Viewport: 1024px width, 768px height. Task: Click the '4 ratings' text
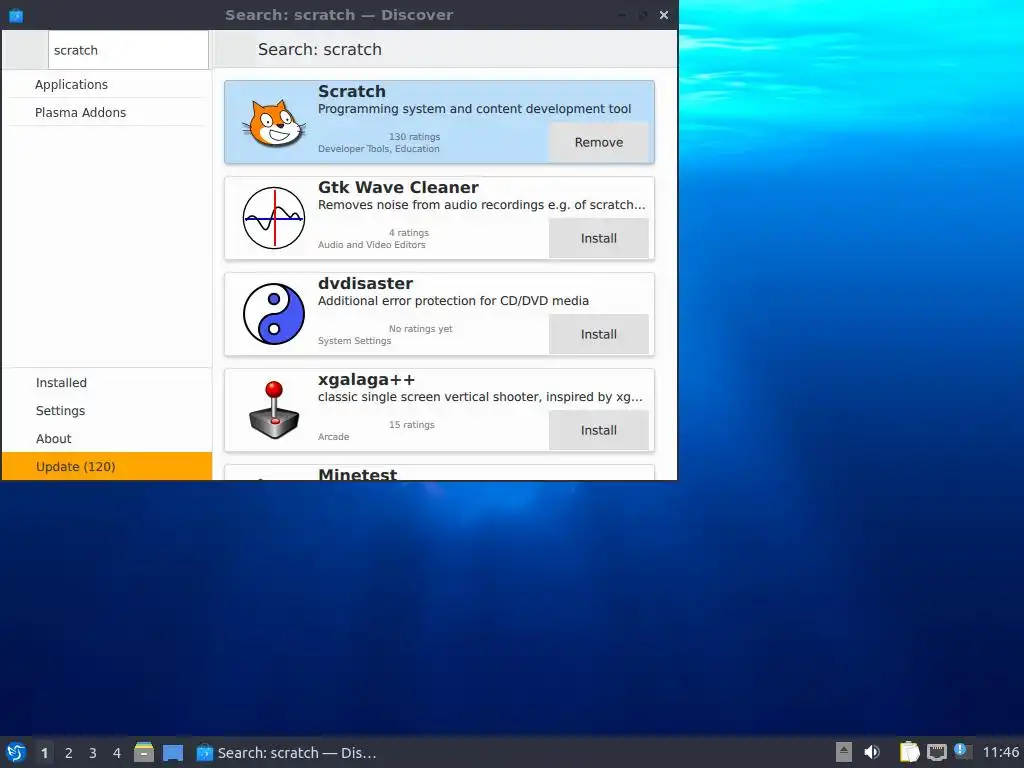coord(409,232)
